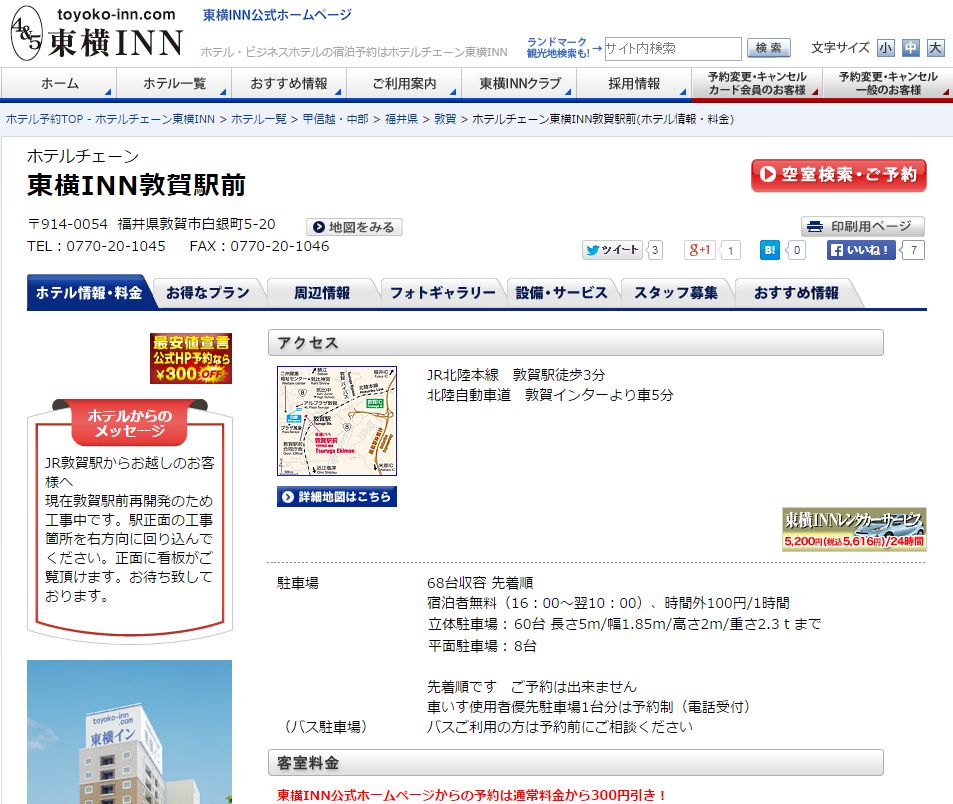Screen dimensions: 953x804
Task: Open the ご利用案内 menu
Action: 404,83
